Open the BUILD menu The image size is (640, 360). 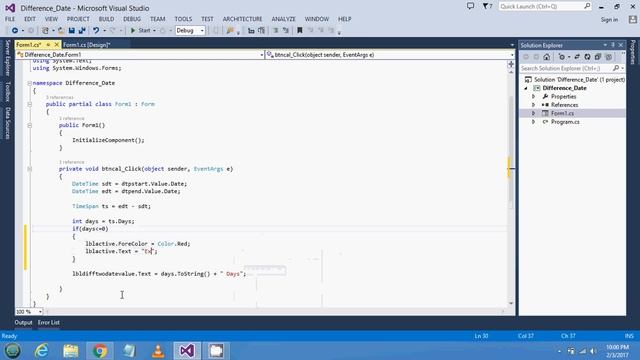click(106, 19)
